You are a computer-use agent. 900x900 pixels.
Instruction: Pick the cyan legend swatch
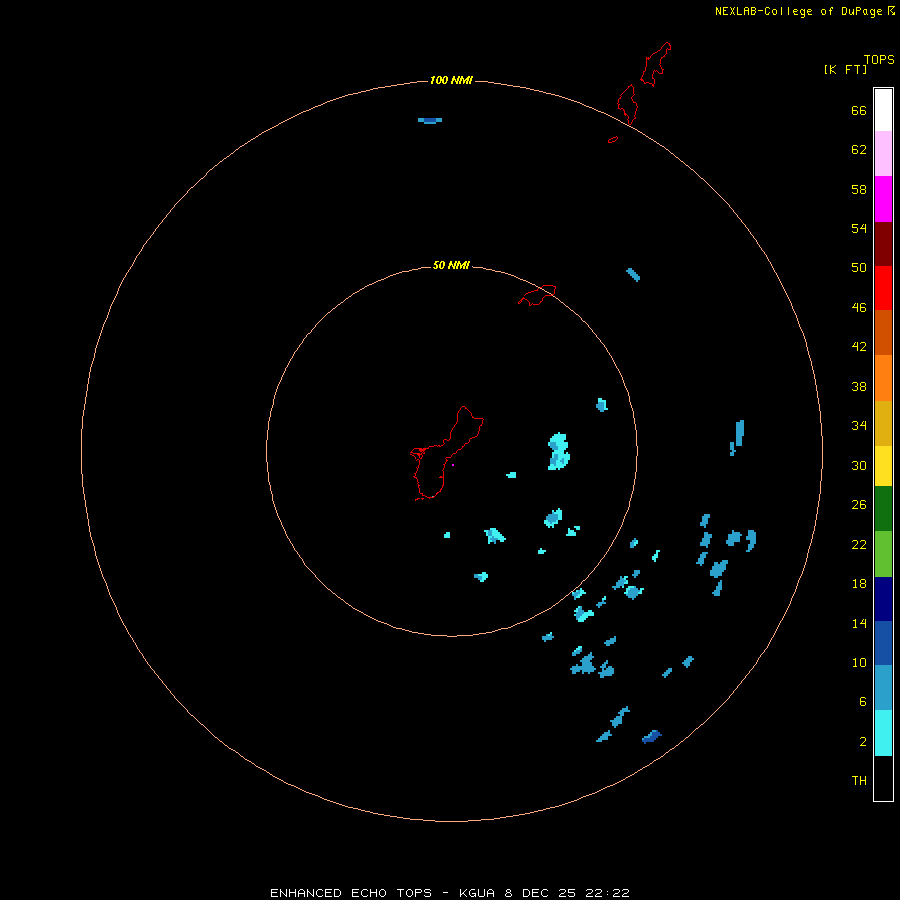pyautogui.click(x=883, y=733)
